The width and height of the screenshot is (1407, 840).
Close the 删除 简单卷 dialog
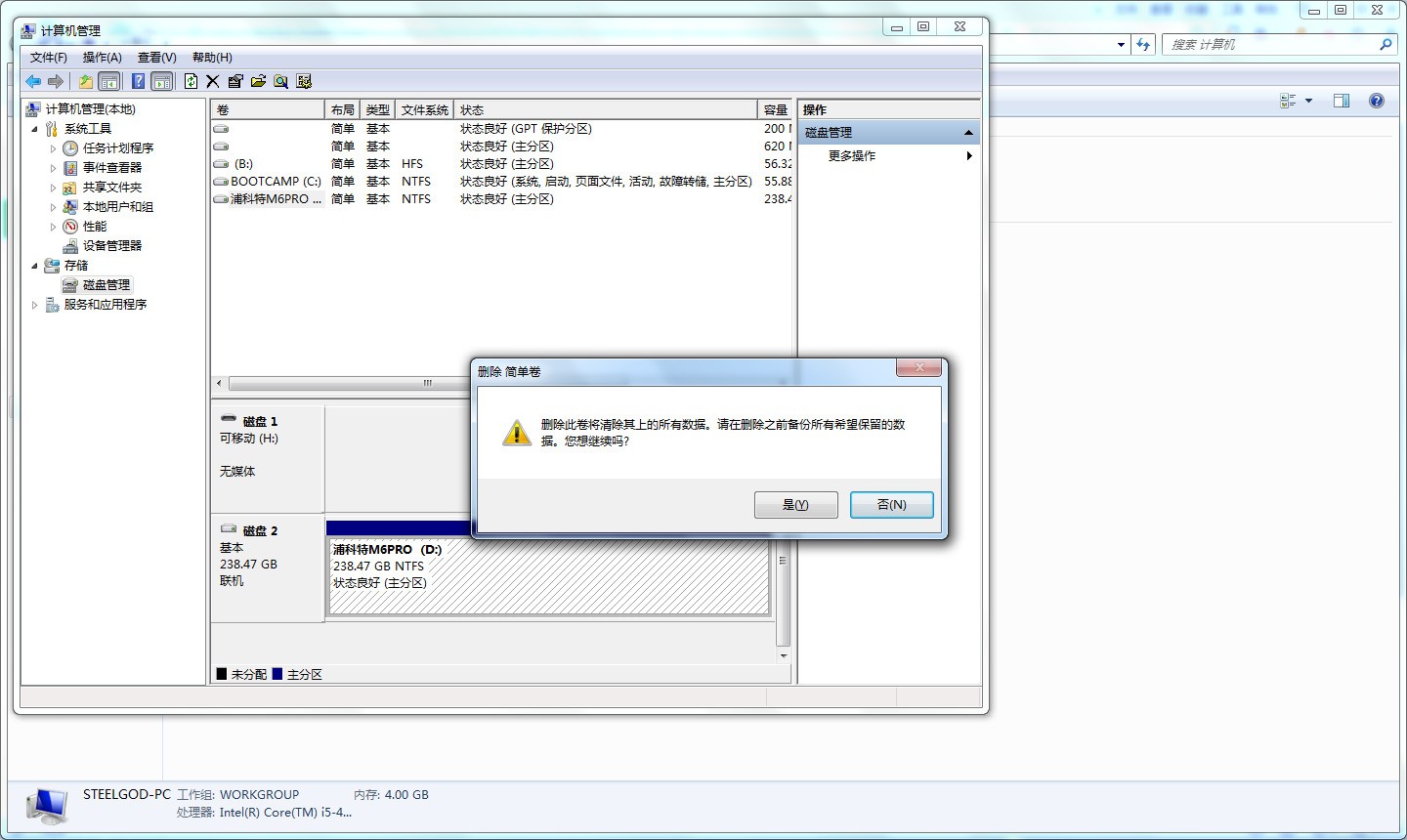click(919, 367)
